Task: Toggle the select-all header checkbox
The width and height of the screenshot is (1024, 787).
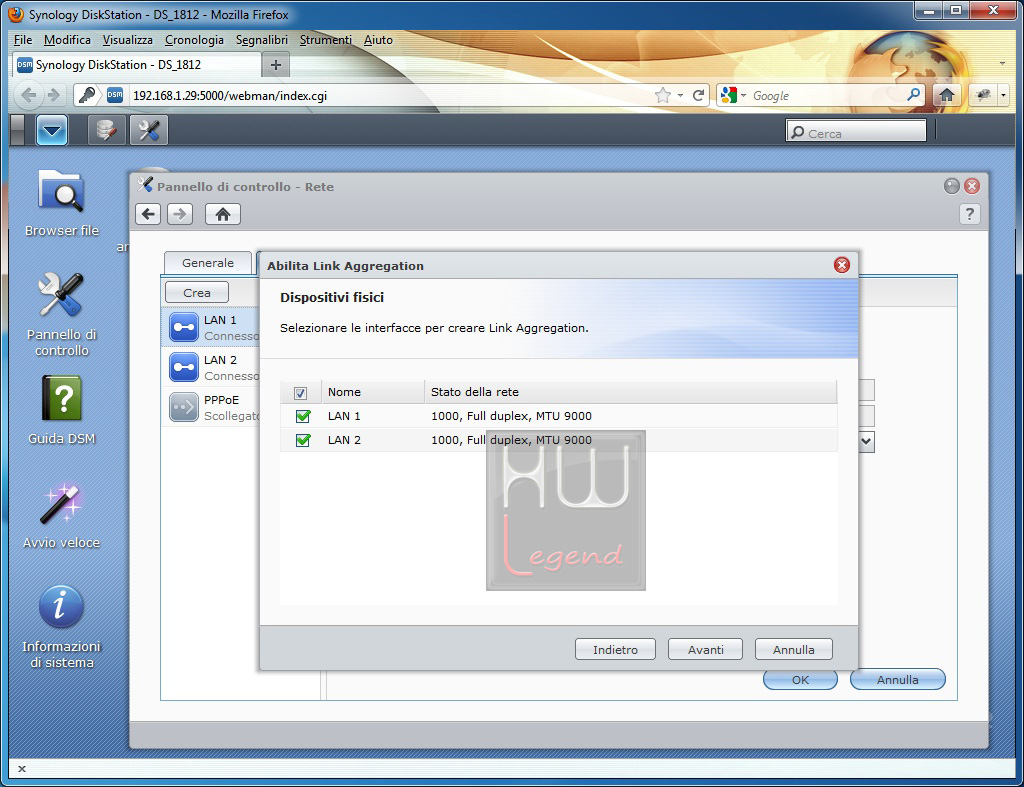Action: [300, 393]
